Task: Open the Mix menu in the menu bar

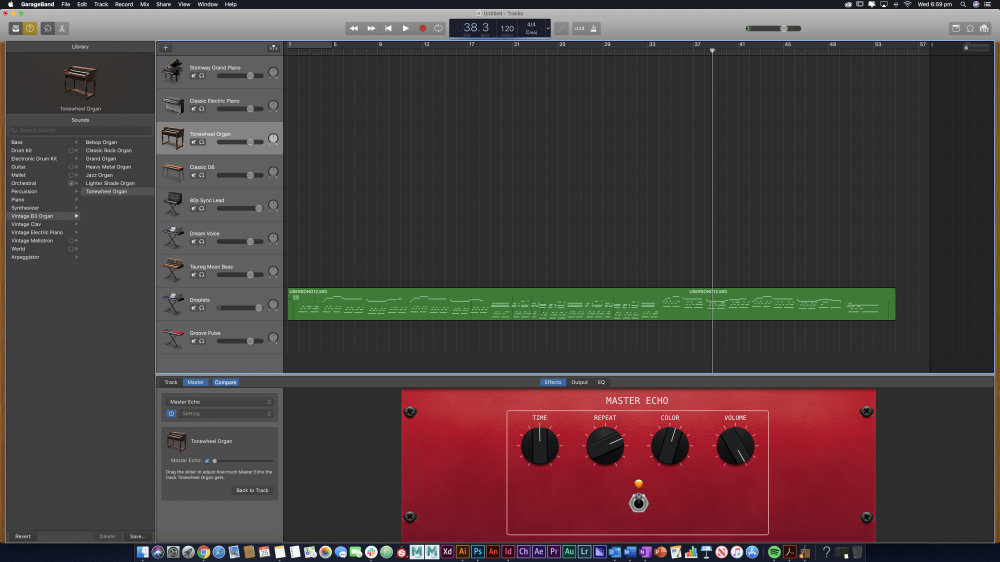Action: pos(145,4)
